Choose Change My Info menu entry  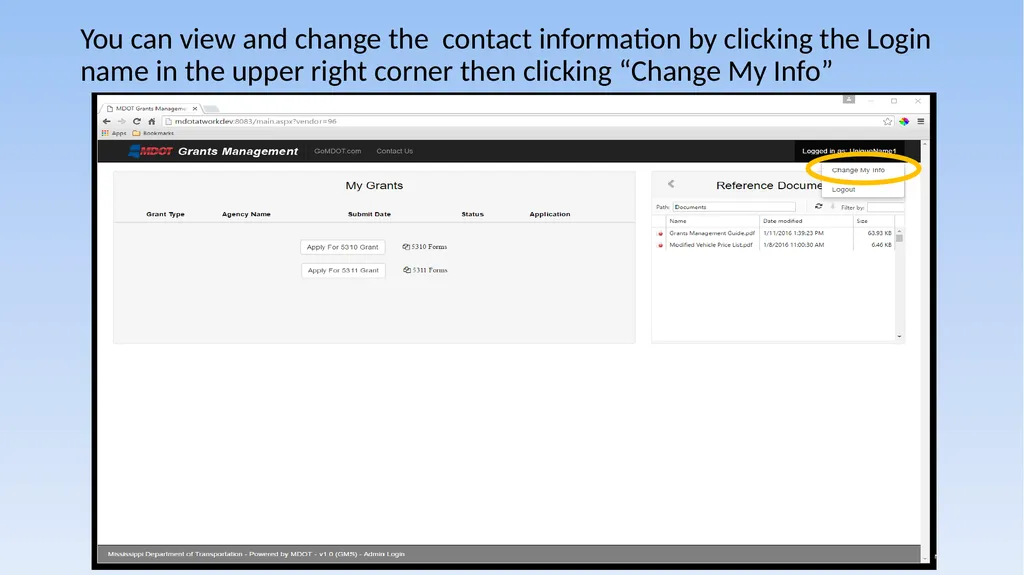point(858,170)
